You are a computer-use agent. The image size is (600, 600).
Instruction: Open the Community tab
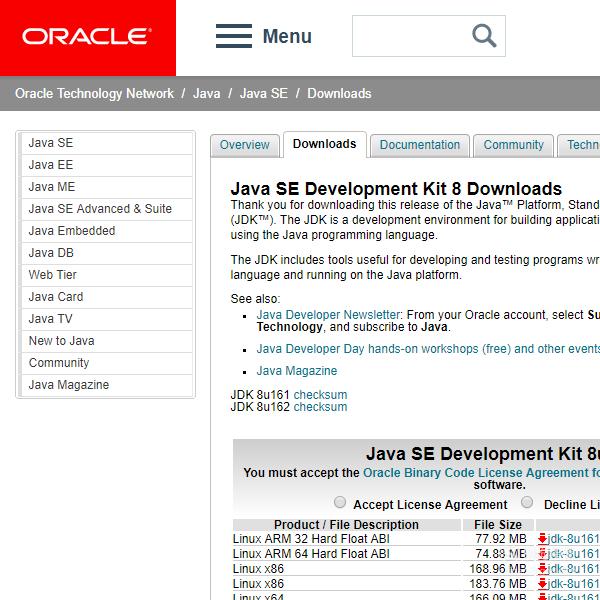point(514,145)
